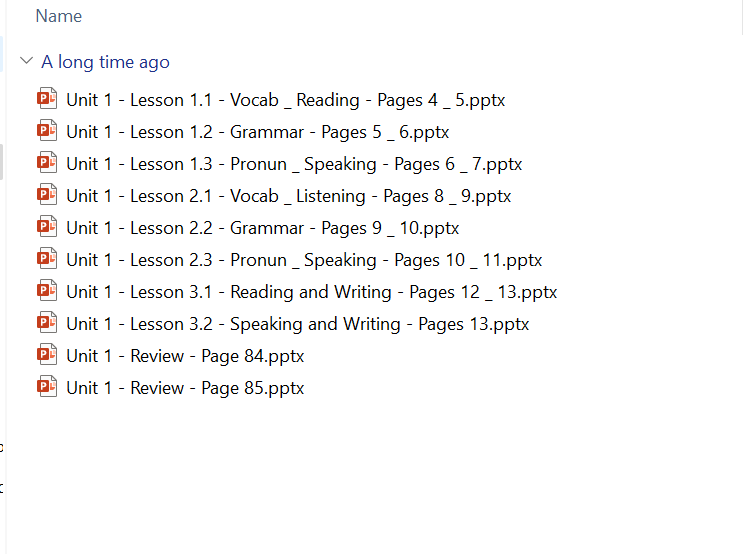Select the icon for Lesson 1.3 Pronun Speaking
This screenshot has height=554, width=744.
coord(46,163)
